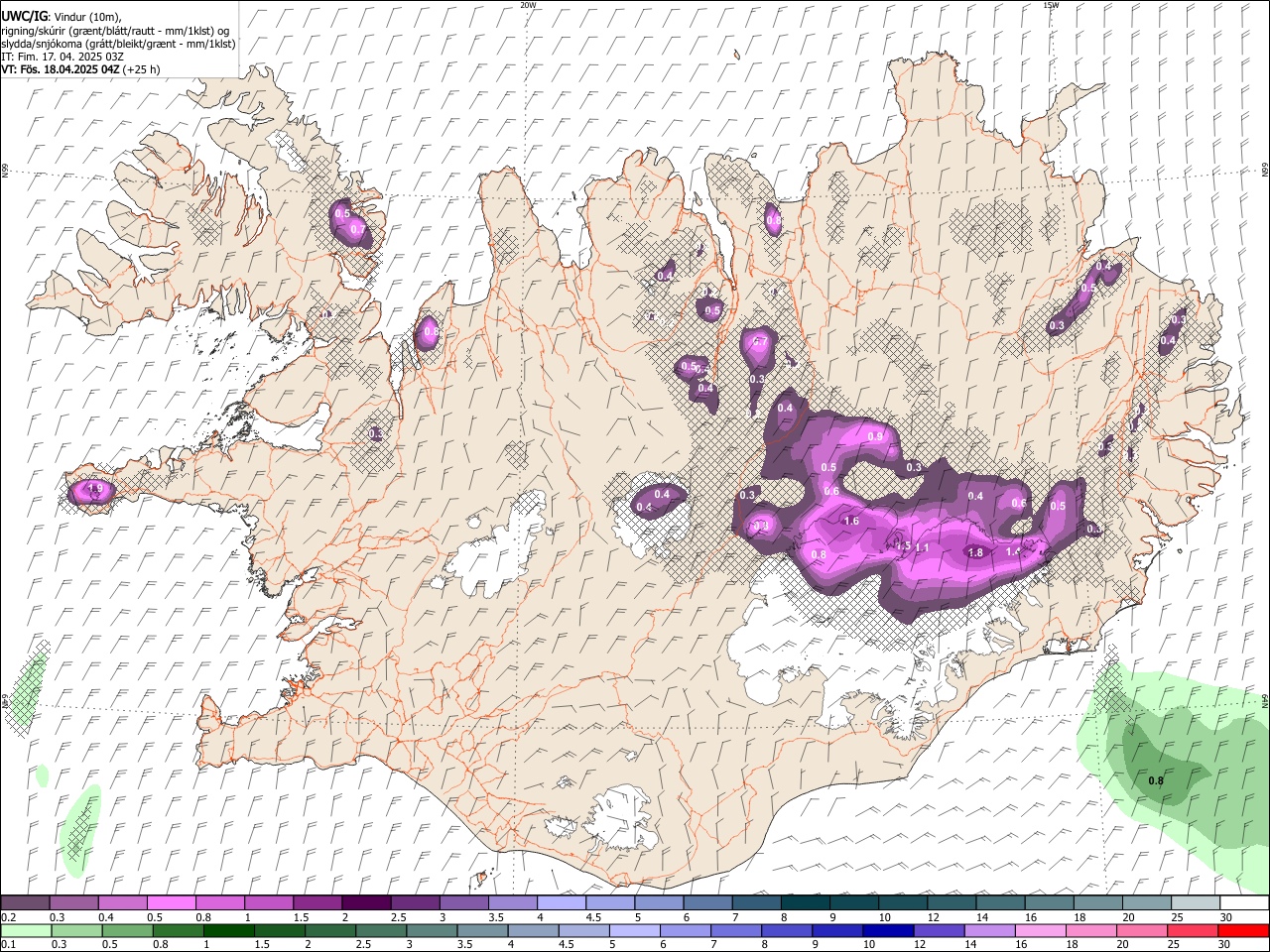
Task: Select the 8 dark teal swatch in the top legend row
Action: [x=805, y=903]
